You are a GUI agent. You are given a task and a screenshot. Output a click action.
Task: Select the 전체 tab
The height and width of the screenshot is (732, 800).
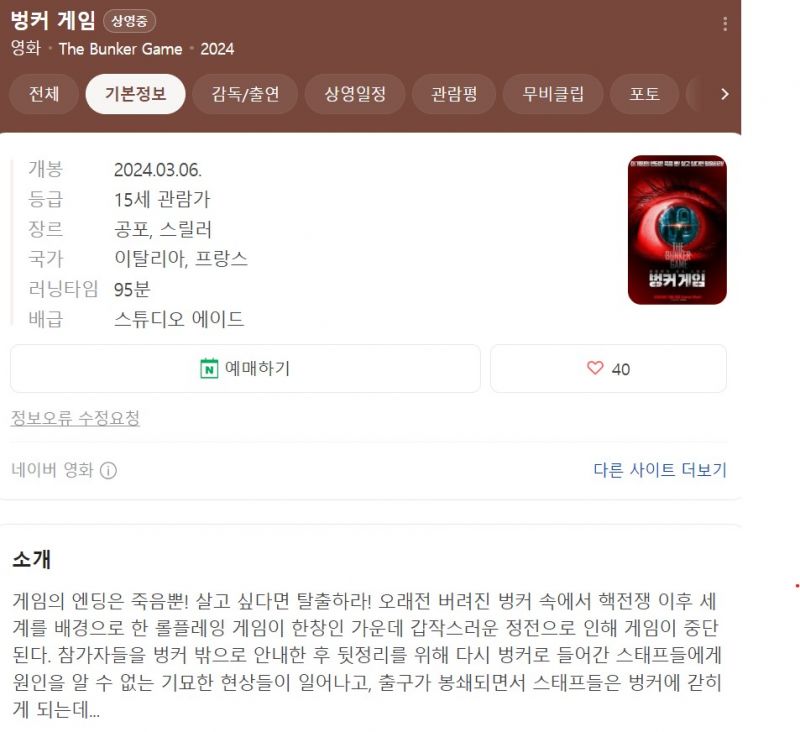point(44,94)
